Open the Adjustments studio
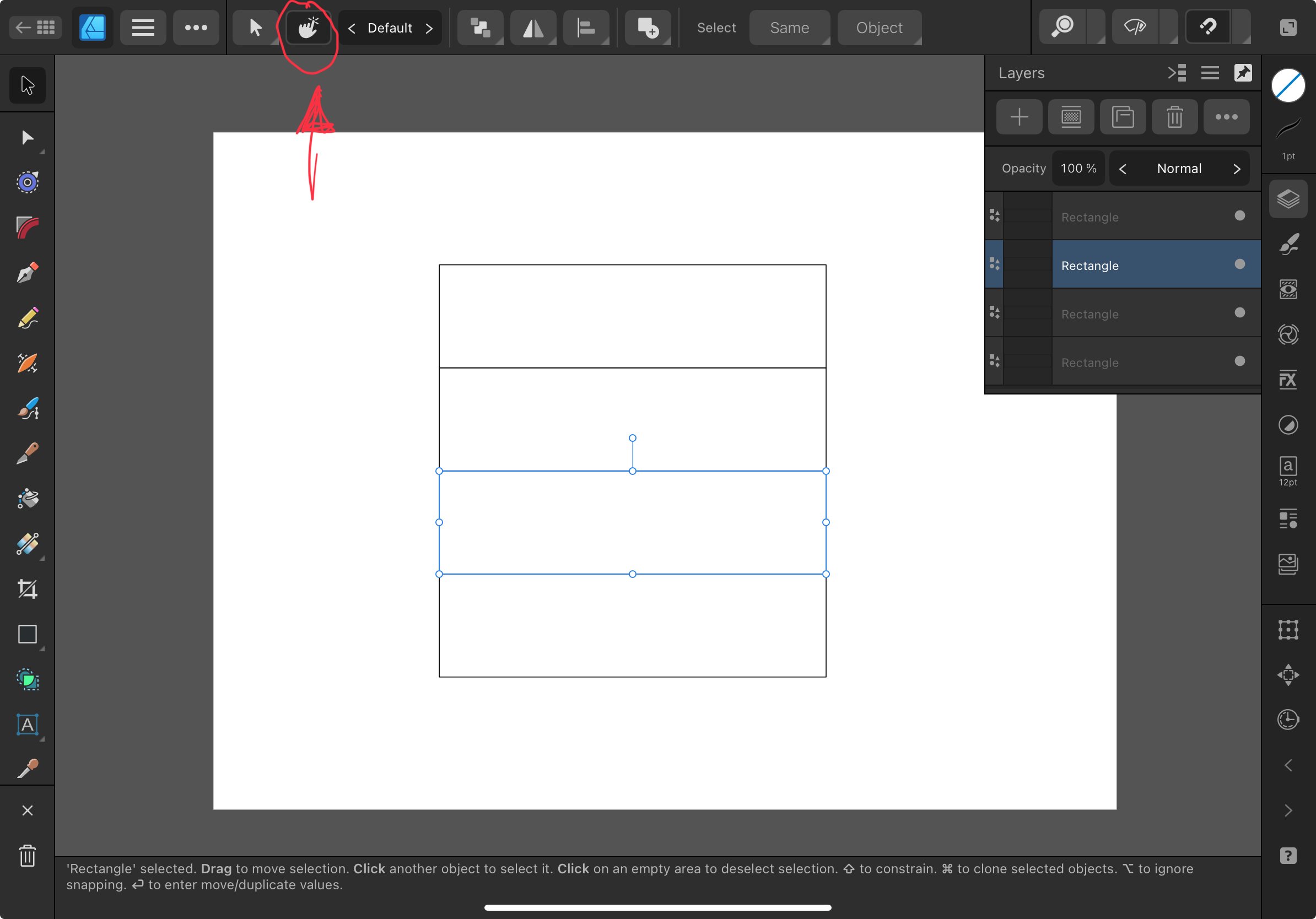 [x=1288, y=425]
